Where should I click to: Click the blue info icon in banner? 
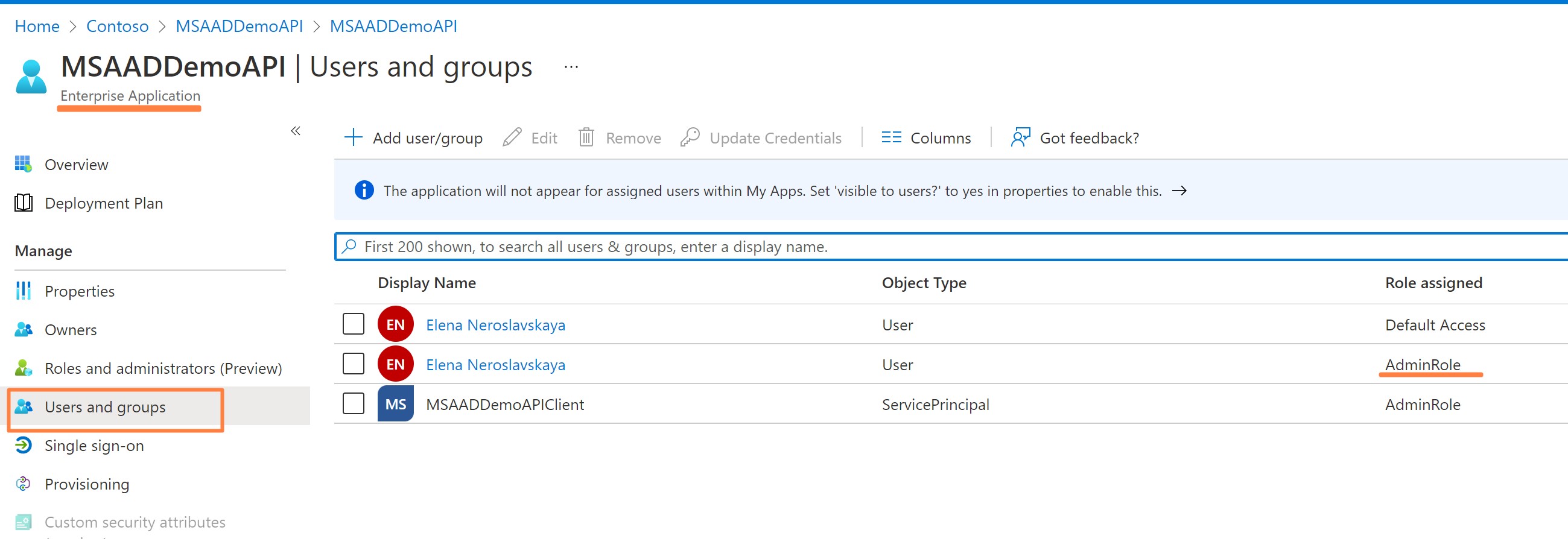pyautogui.click(x=364, y=191)
